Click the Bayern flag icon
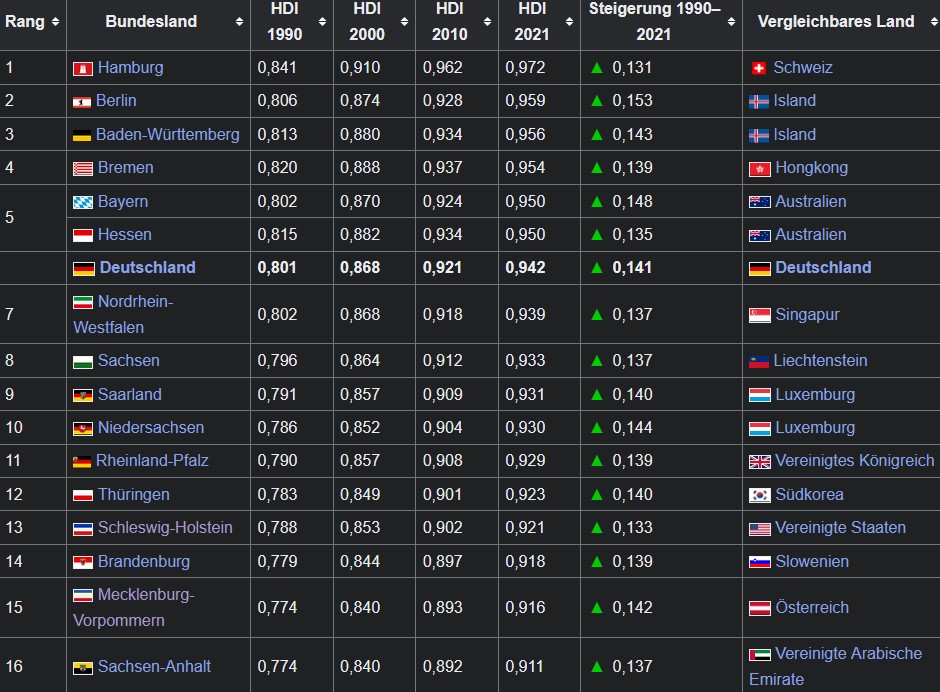 pos(83,202)
